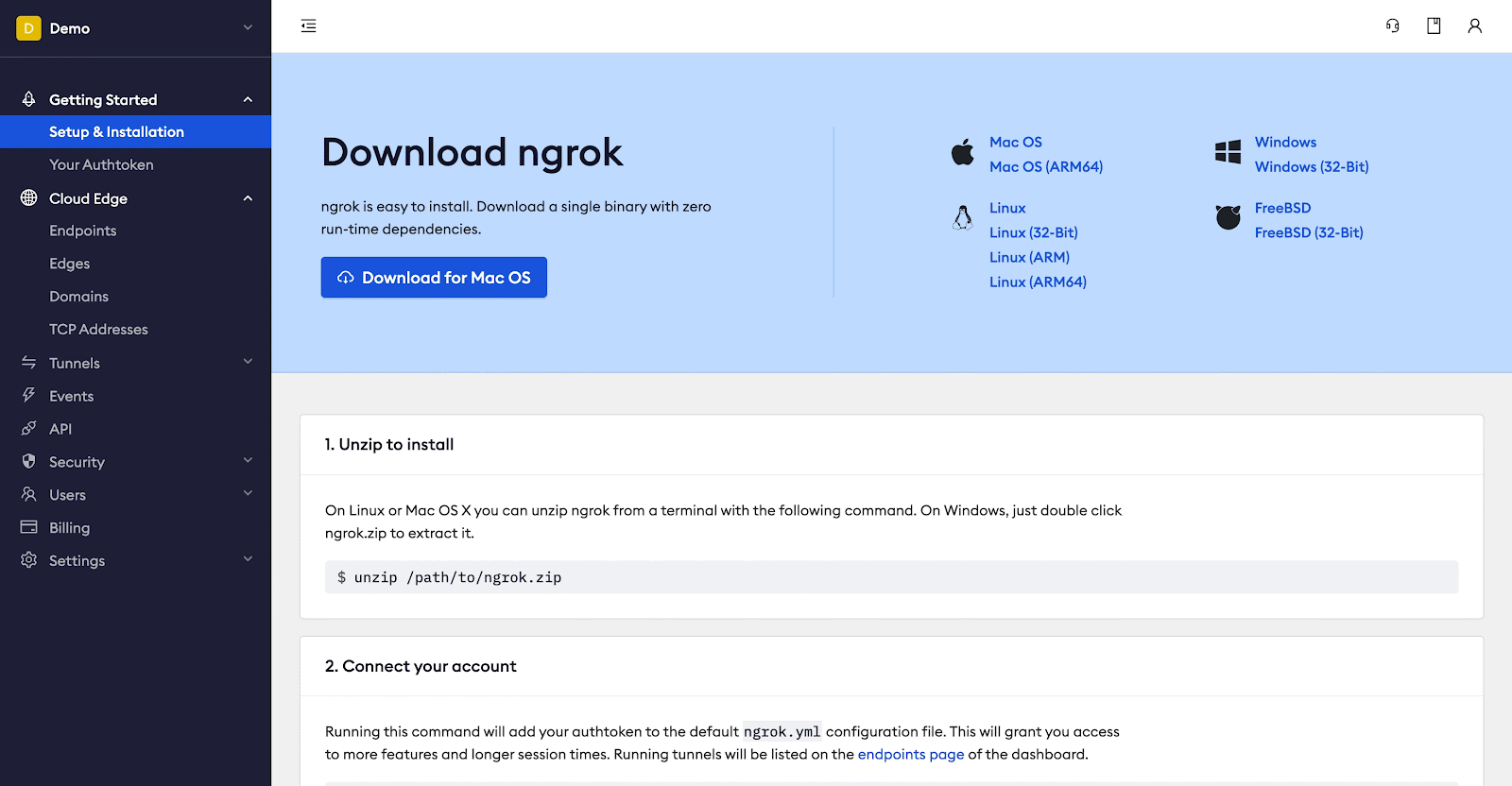Collapse the Cloud Edge section chevron
This screenshot has height=786, width=1512.
pos(248,198)
